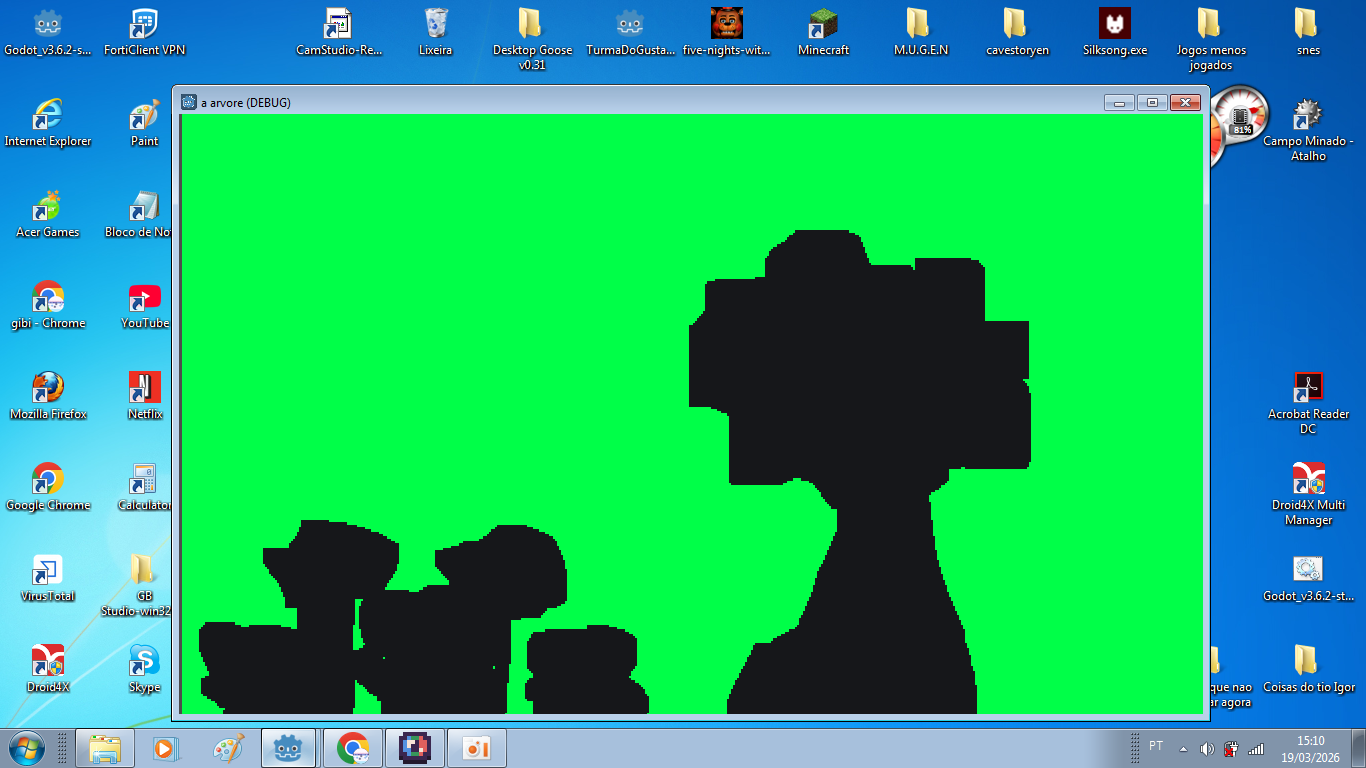
Task: Open the Windows Start menu
Action: [28, 747]
